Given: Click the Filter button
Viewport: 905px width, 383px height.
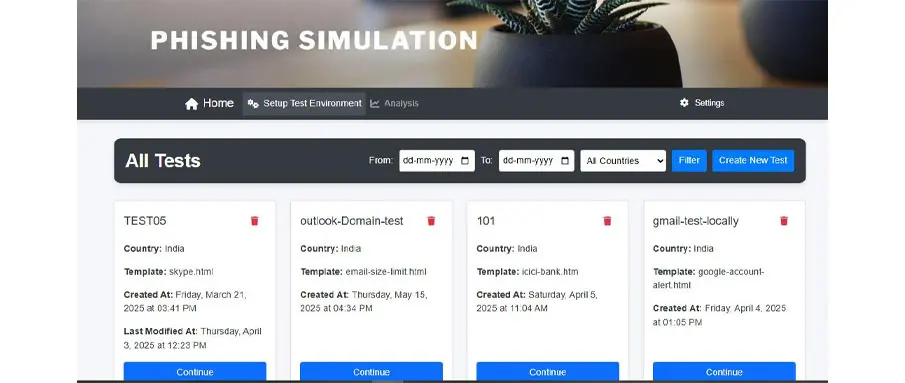Looking at the screenshot, I should tap(689, 161).
